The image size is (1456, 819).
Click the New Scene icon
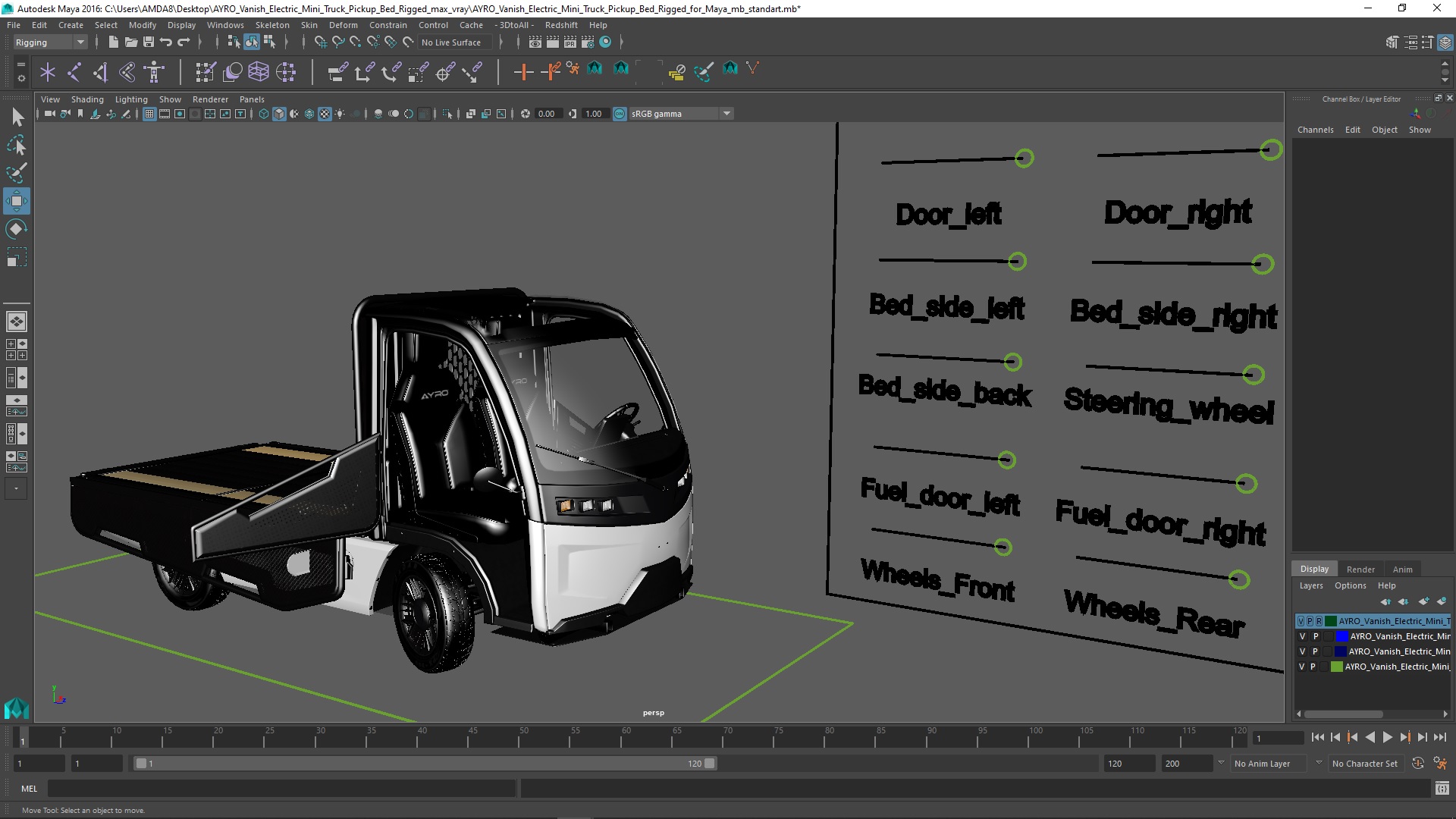click(113, 42)
